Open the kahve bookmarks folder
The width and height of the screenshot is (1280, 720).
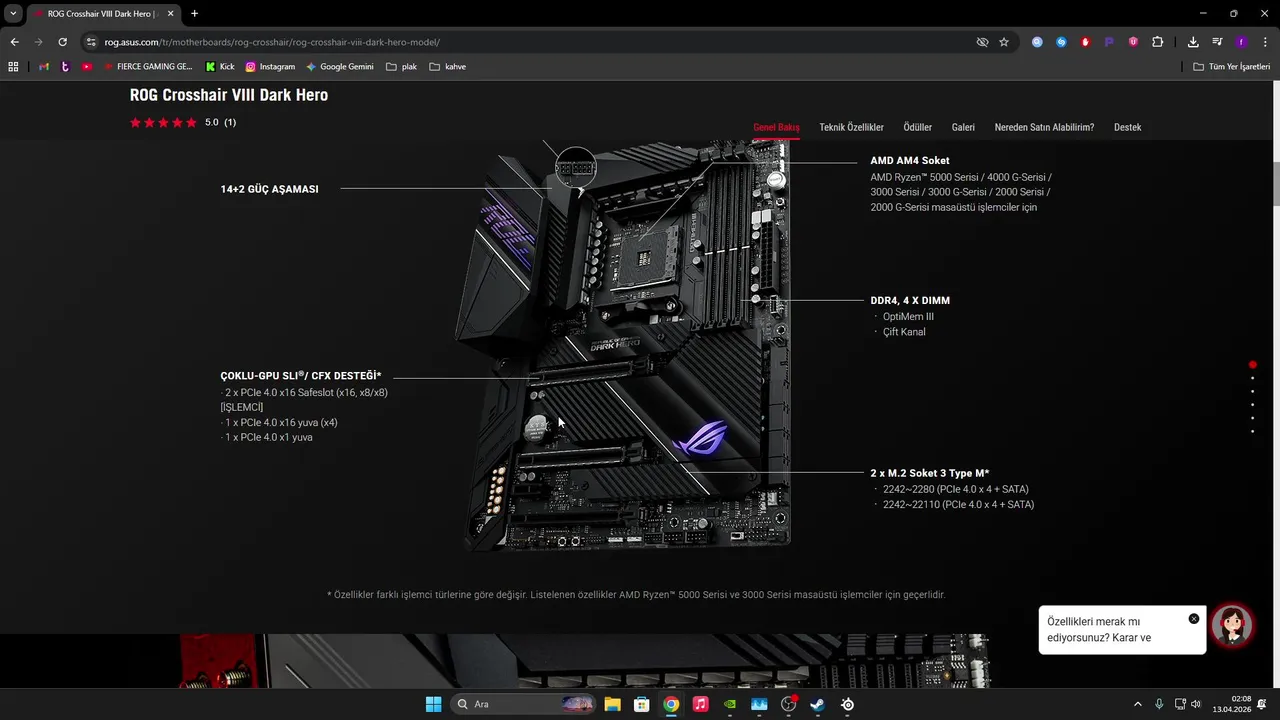pos(447,67)
